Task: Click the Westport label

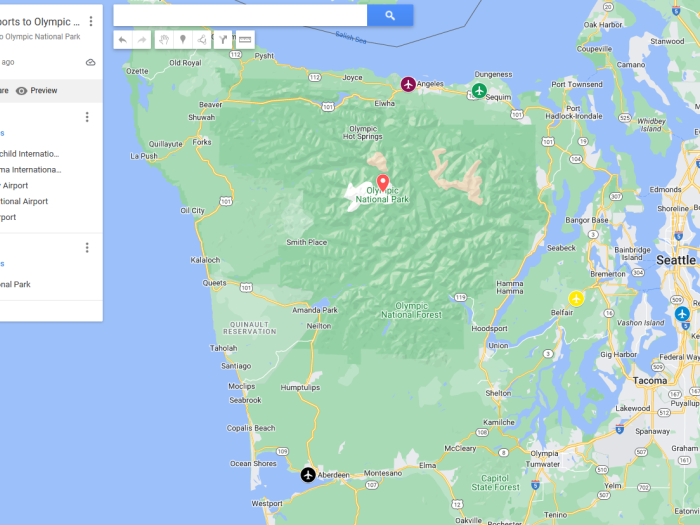Action: (x=267, y=504)
